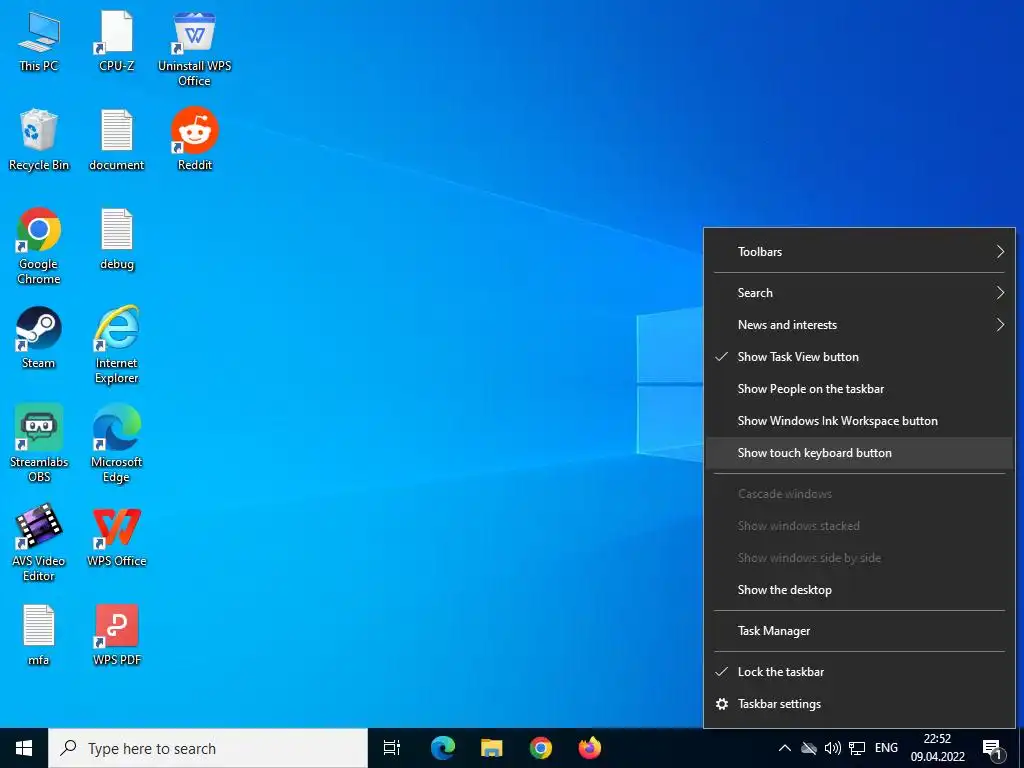
Task: Select the Uninstall WPS Office icon
Action: coord(195,48)
